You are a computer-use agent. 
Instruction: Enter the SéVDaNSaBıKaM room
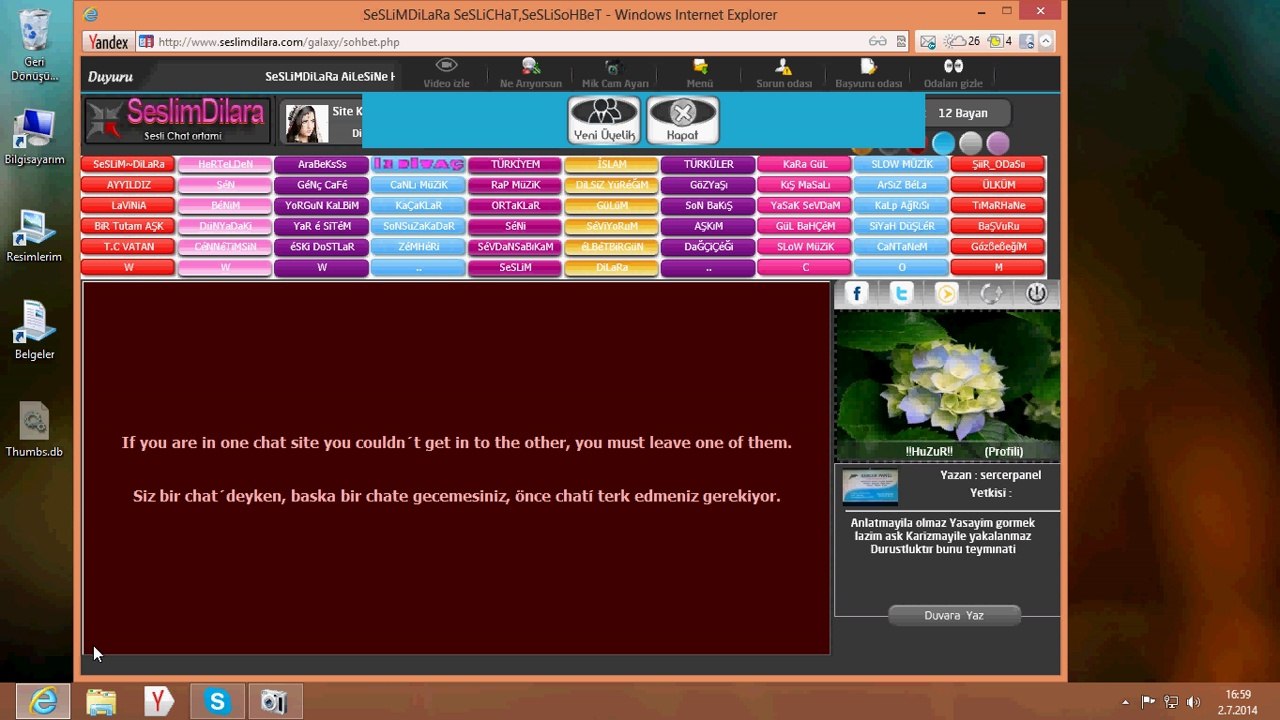click(515, 246)
